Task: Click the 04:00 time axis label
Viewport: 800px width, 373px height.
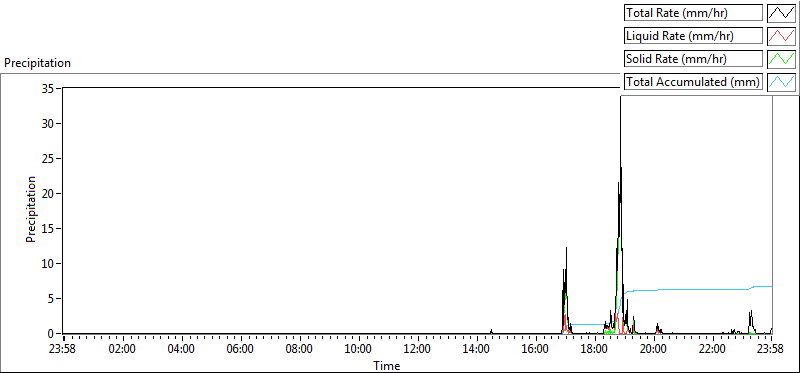Action: (181, 350)
